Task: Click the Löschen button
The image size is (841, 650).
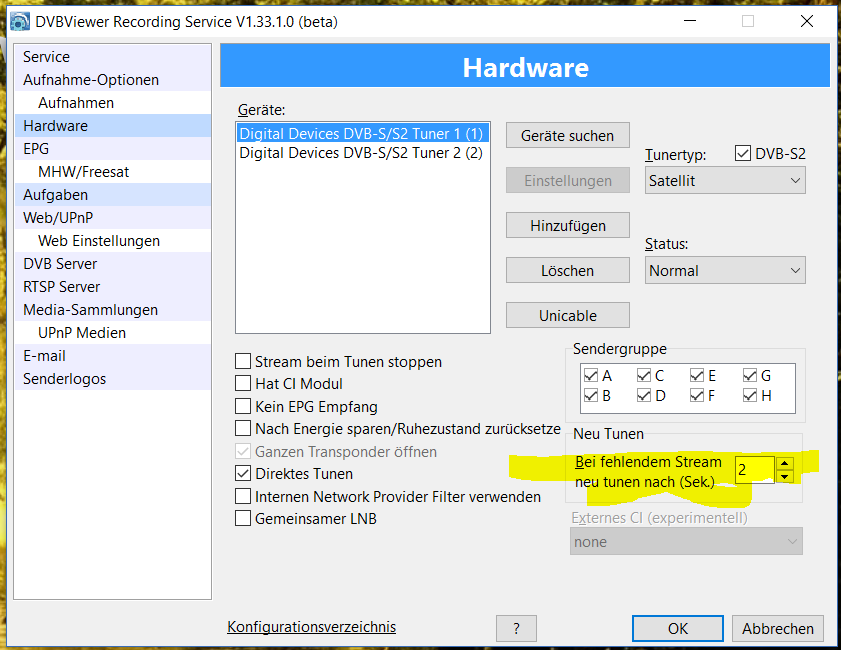Action: (x=567, y=271)
